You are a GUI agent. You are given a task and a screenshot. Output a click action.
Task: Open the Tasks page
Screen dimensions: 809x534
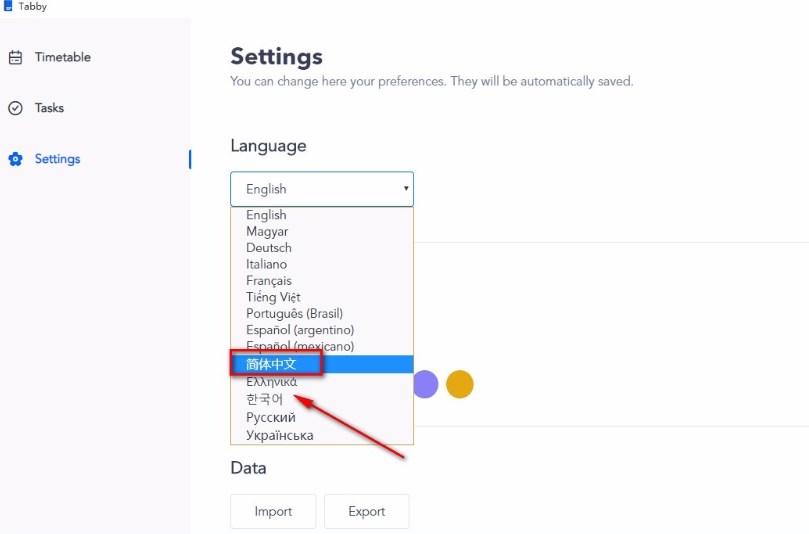tap(50, 108)
